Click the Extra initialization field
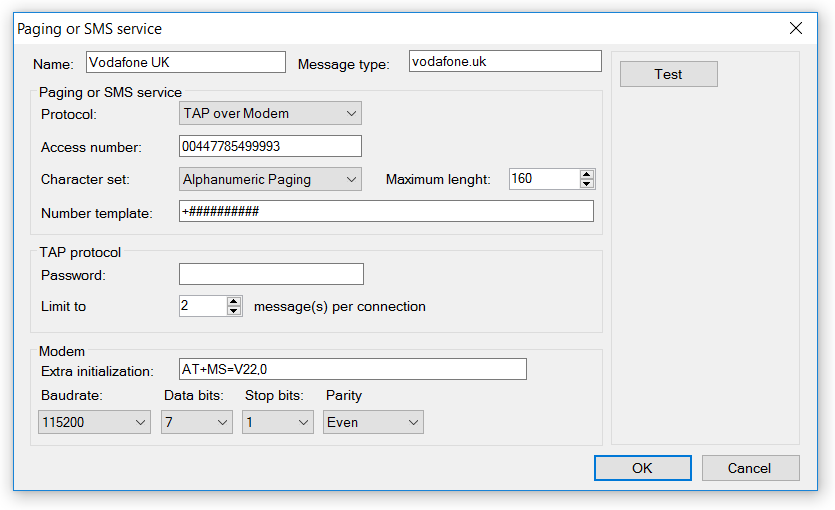 point(353,369)
